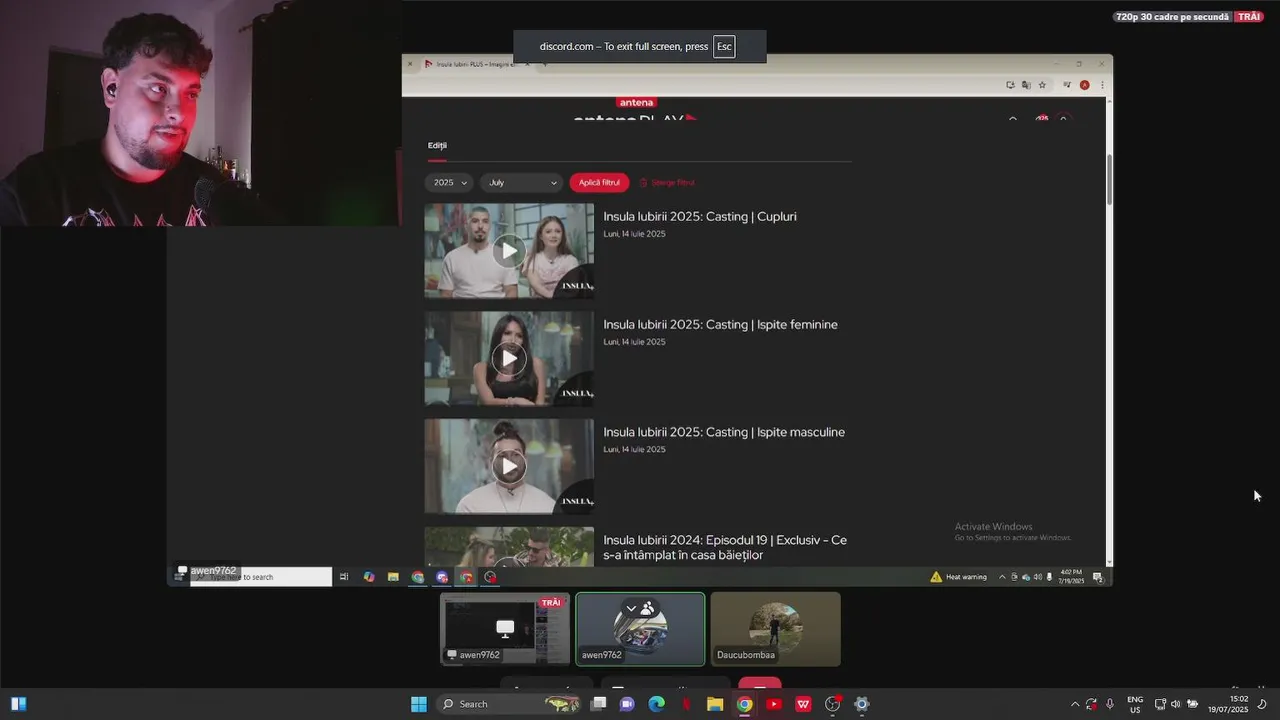Open the 2025 year filter dropdown
This screenshot has width=1280, height=720.
(x=449, y=183)
